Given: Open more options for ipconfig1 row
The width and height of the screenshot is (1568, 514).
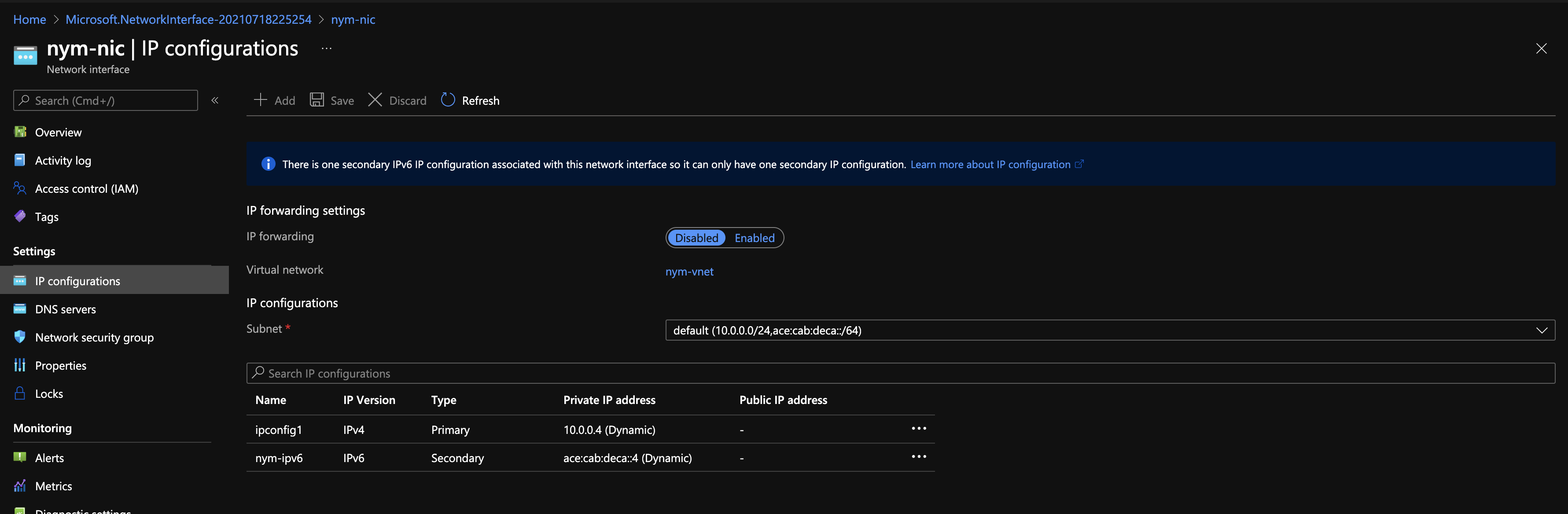Looking at the screenshot, I should [x=919, y=429].
